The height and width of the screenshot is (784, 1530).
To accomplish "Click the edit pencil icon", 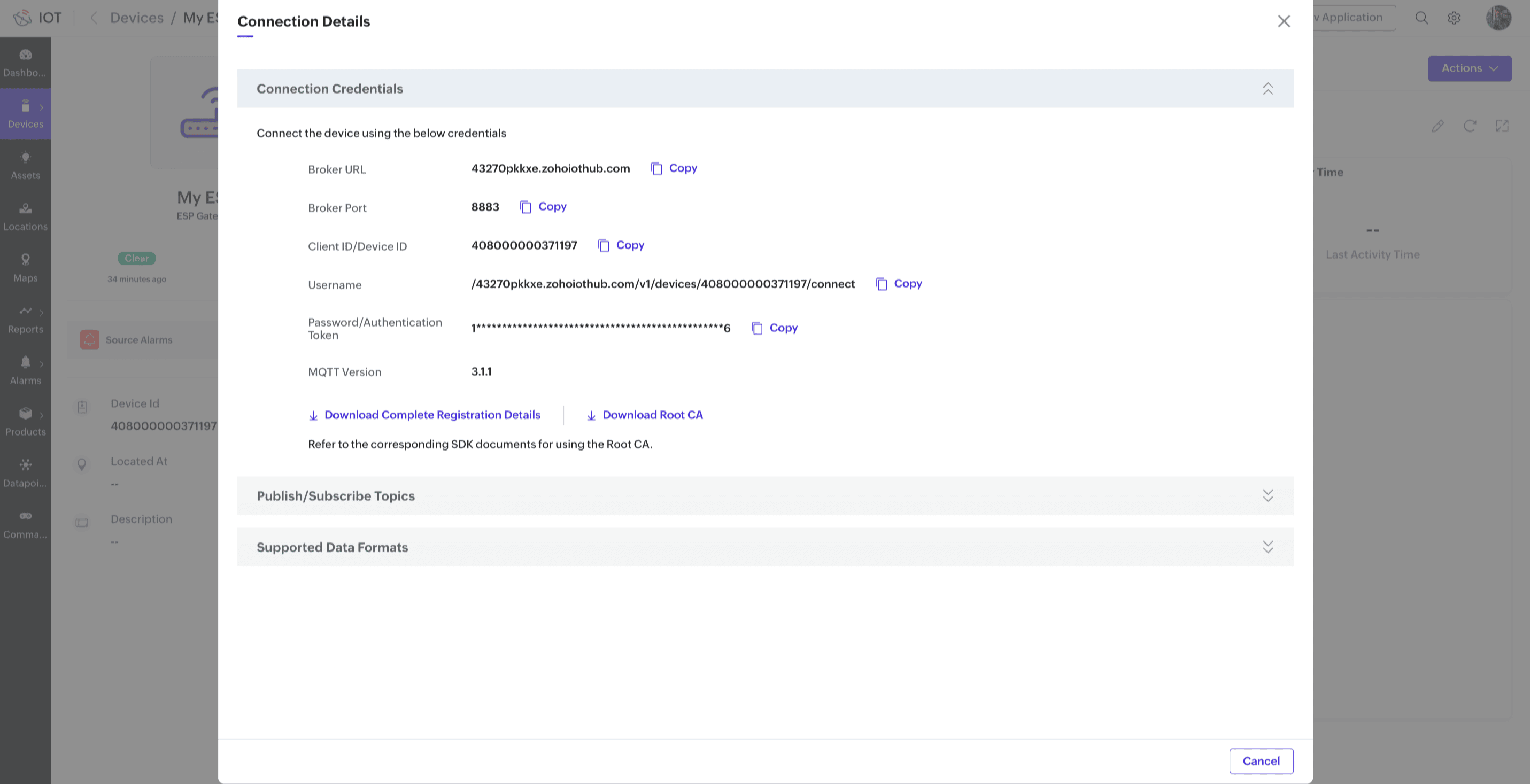I will (1438, 126).
